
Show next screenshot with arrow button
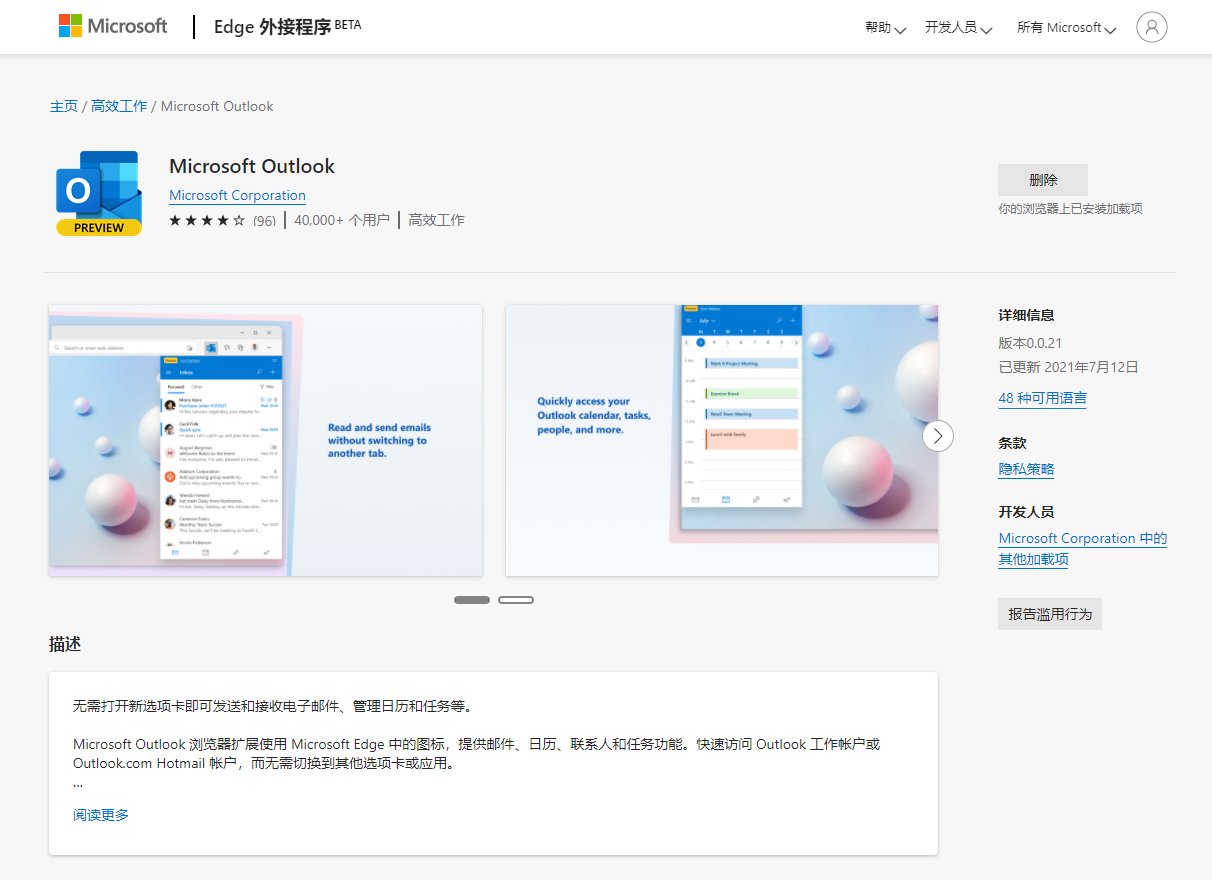[938, 435]
